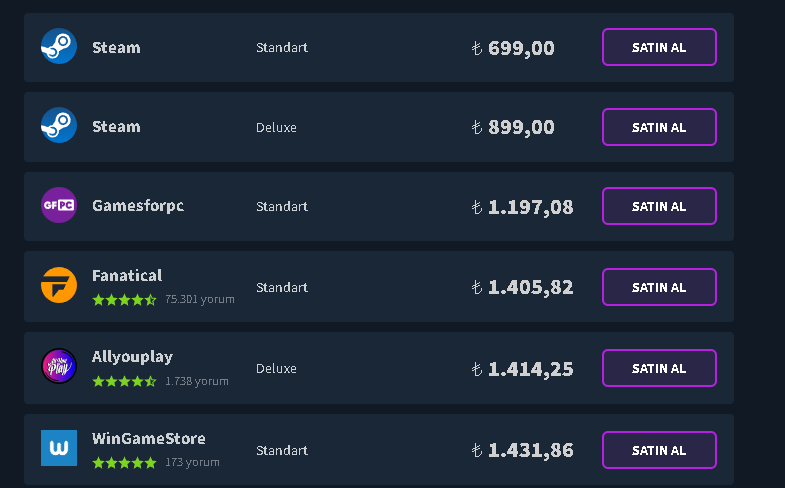Click the Gamesforpc store name
Screen dimensions: 785x488
tap(138, 206)
